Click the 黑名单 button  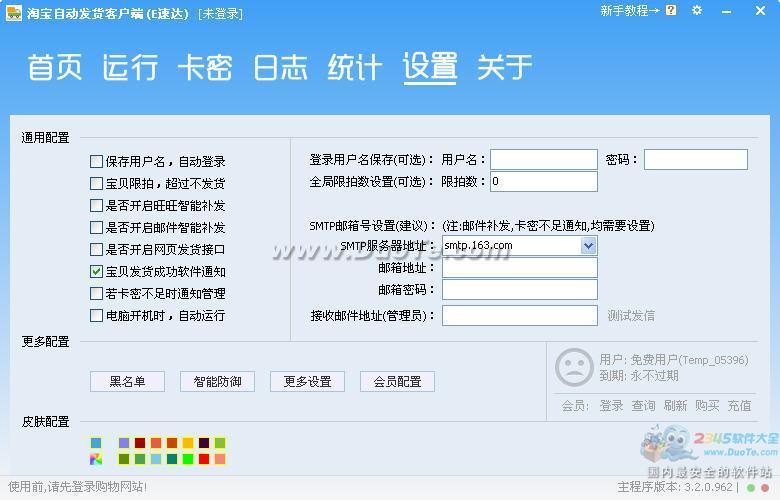(127, 381)
